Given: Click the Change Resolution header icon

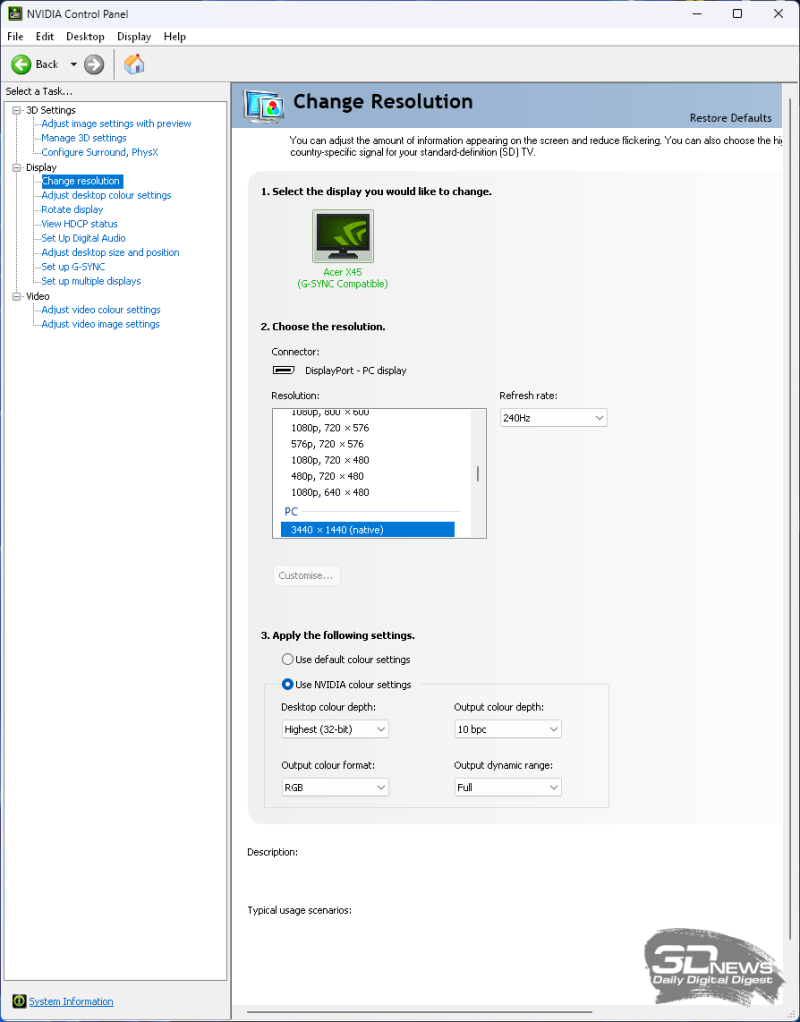Looking at the screenshot, I should (263, 106).
